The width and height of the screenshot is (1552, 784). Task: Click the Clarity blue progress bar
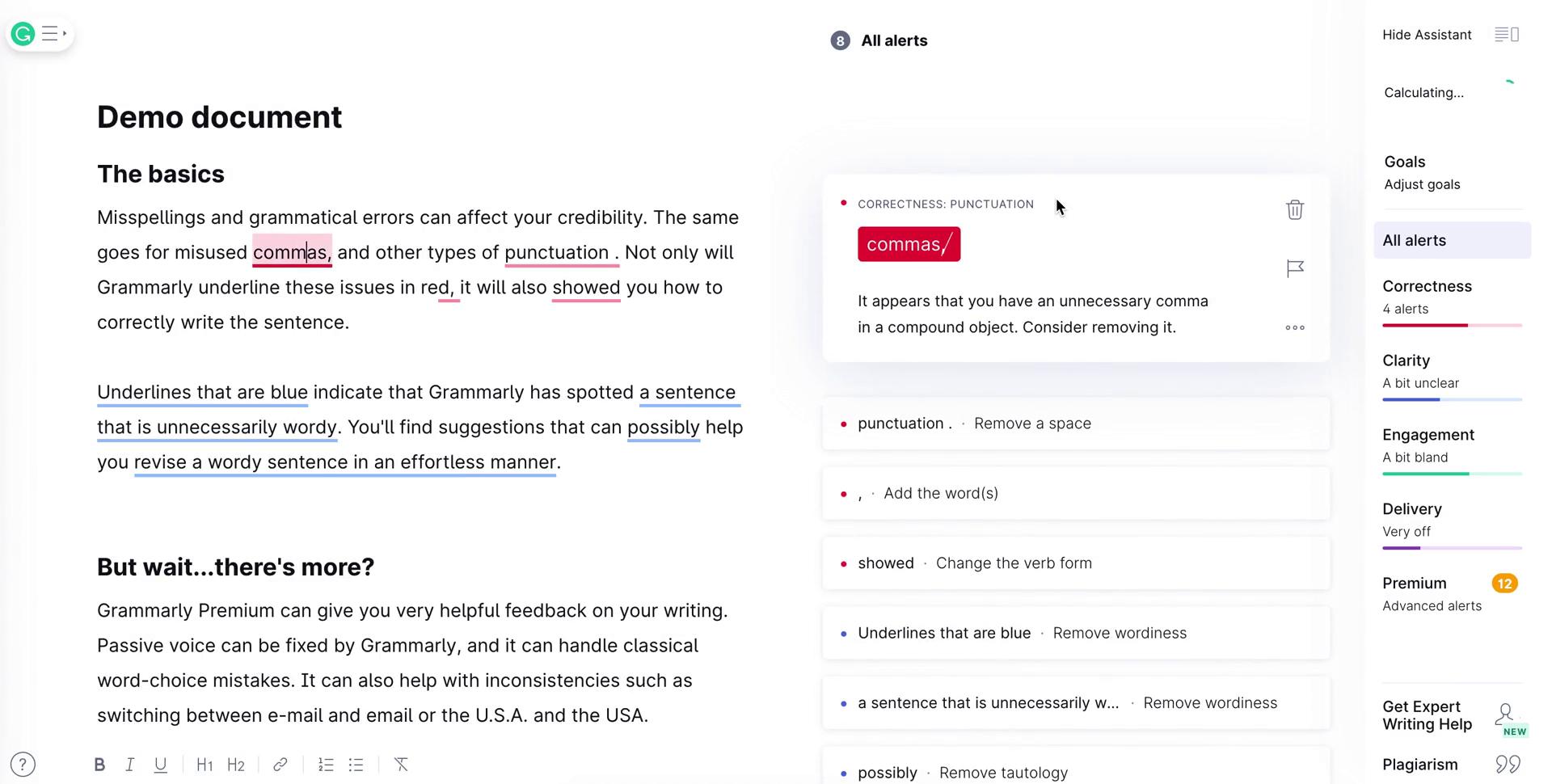1452,399
